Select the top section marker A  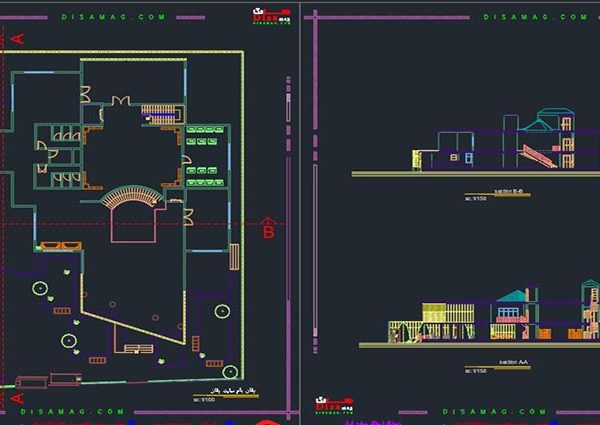tap(17, 38)
